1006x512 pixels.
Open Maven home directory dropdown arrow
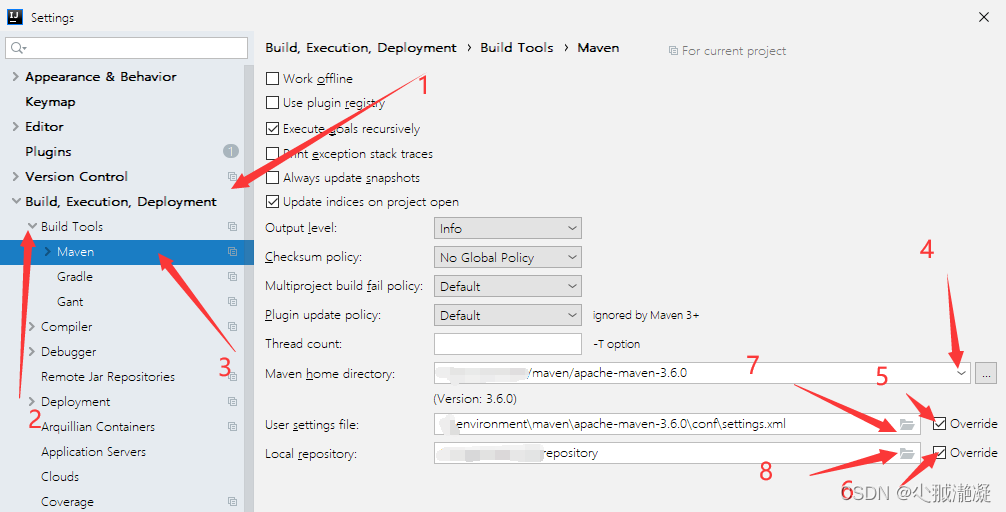tap(960, 373)
